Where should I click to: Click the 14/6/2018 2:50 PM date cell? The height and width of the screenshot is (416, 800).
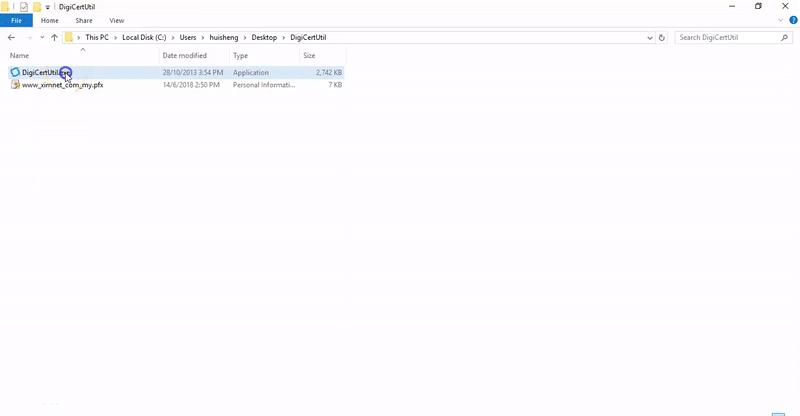coord(191,85)
